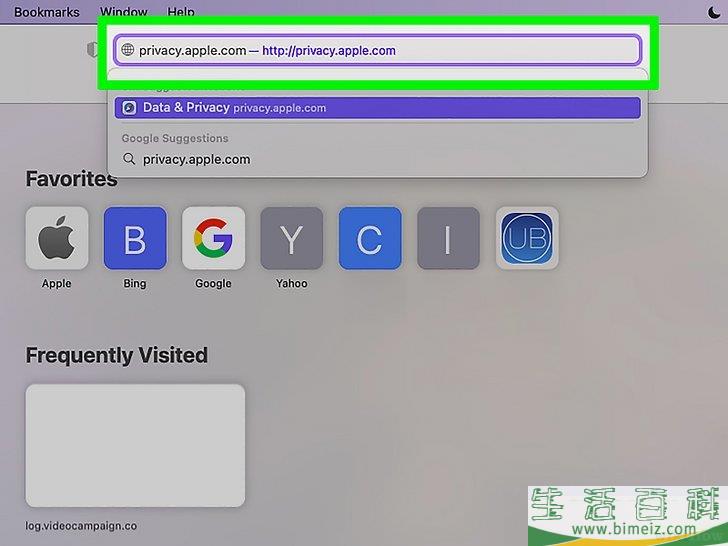Open the blue C favorite tile
The height and width of the screenshot is (546, 728).
(370, 238)
